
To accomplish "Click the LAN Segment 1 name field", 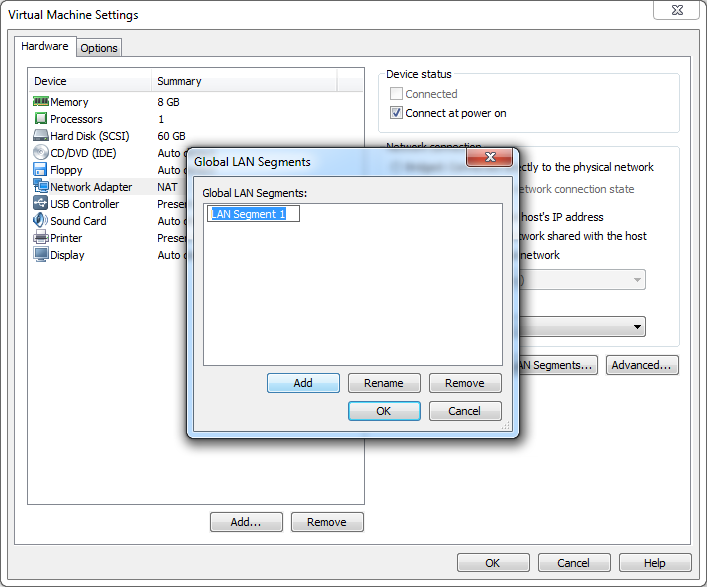I will [x=254, y=214].
